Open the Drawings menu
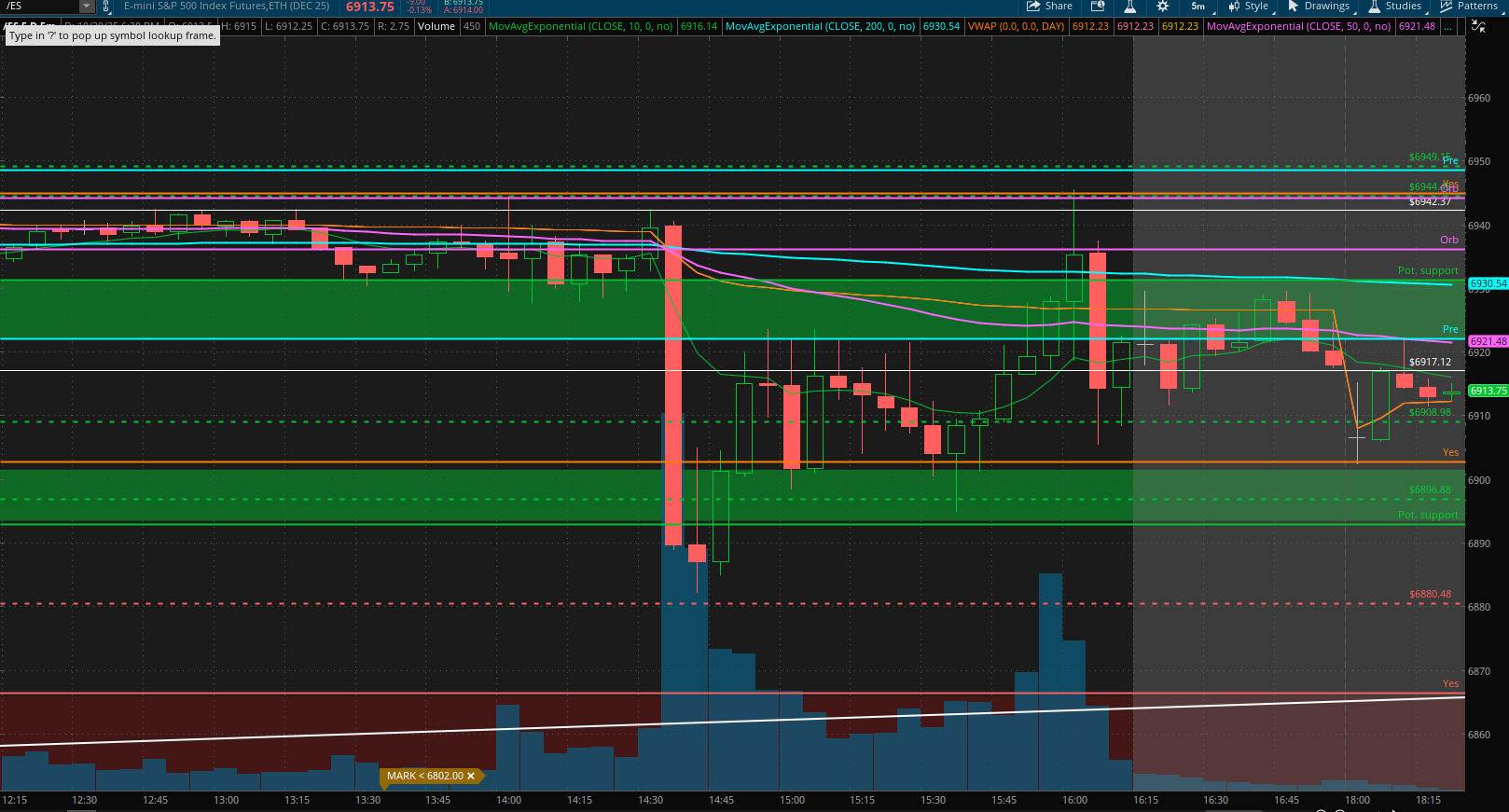 coord(1320,6)
